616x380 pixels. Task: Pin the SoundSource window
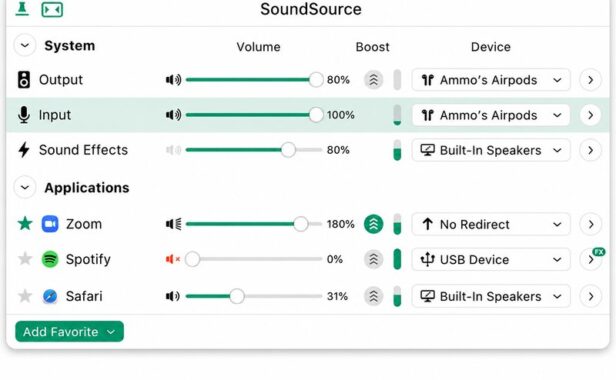[22, 9]
